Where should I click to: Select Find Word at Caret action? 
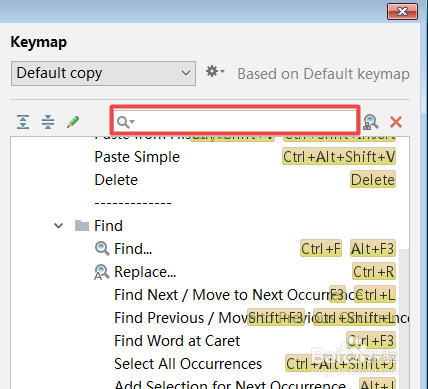(x=177, y=341)
